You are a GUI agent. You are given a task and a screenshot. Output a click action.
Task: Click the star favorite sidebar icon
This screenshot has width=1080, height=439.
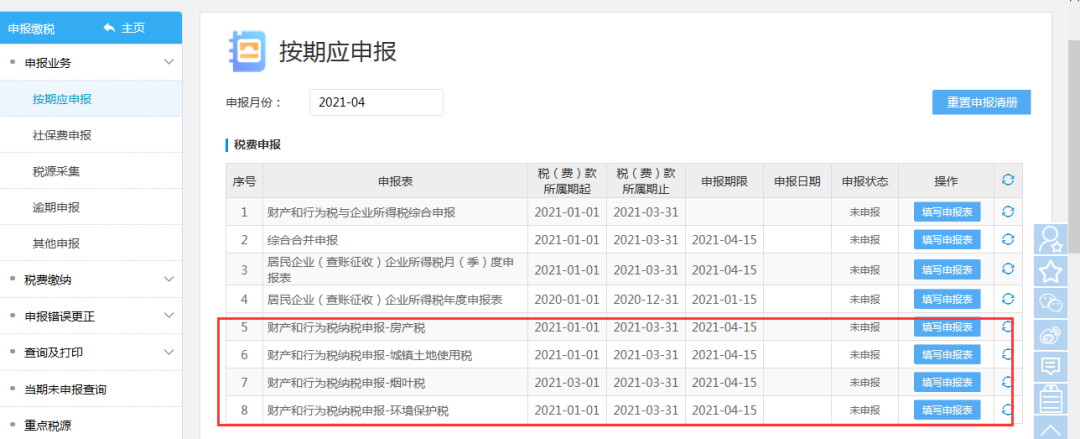1050,272
